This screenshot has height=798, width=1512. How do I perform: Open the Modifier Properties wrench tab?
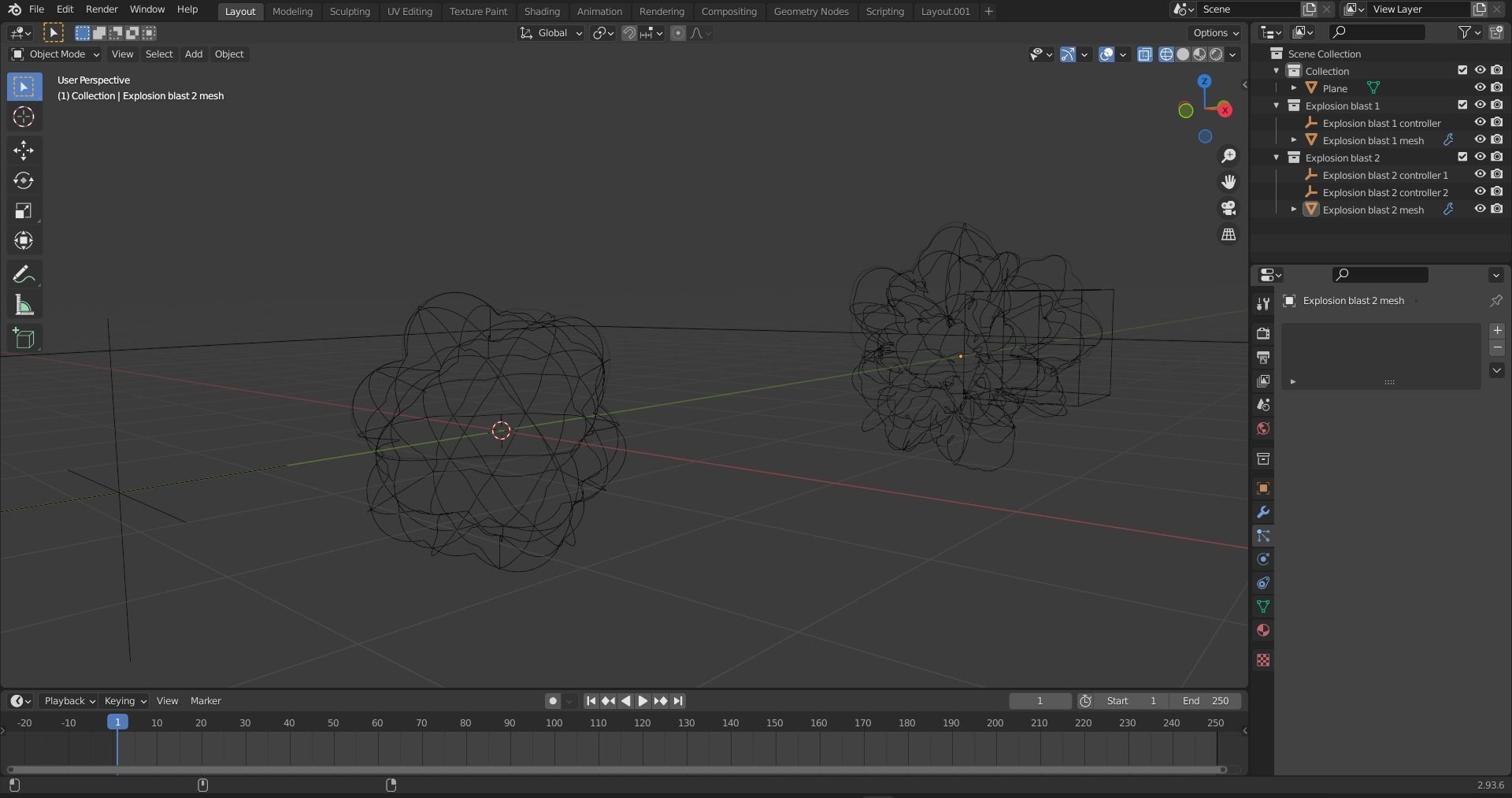(x=1262, y=512)
